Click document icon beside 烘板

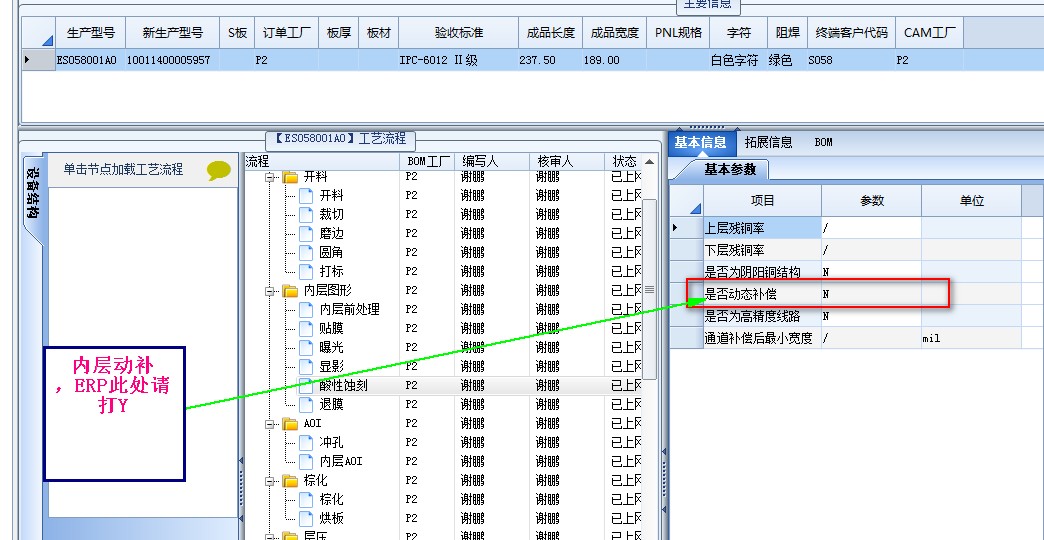coord(306,518)
